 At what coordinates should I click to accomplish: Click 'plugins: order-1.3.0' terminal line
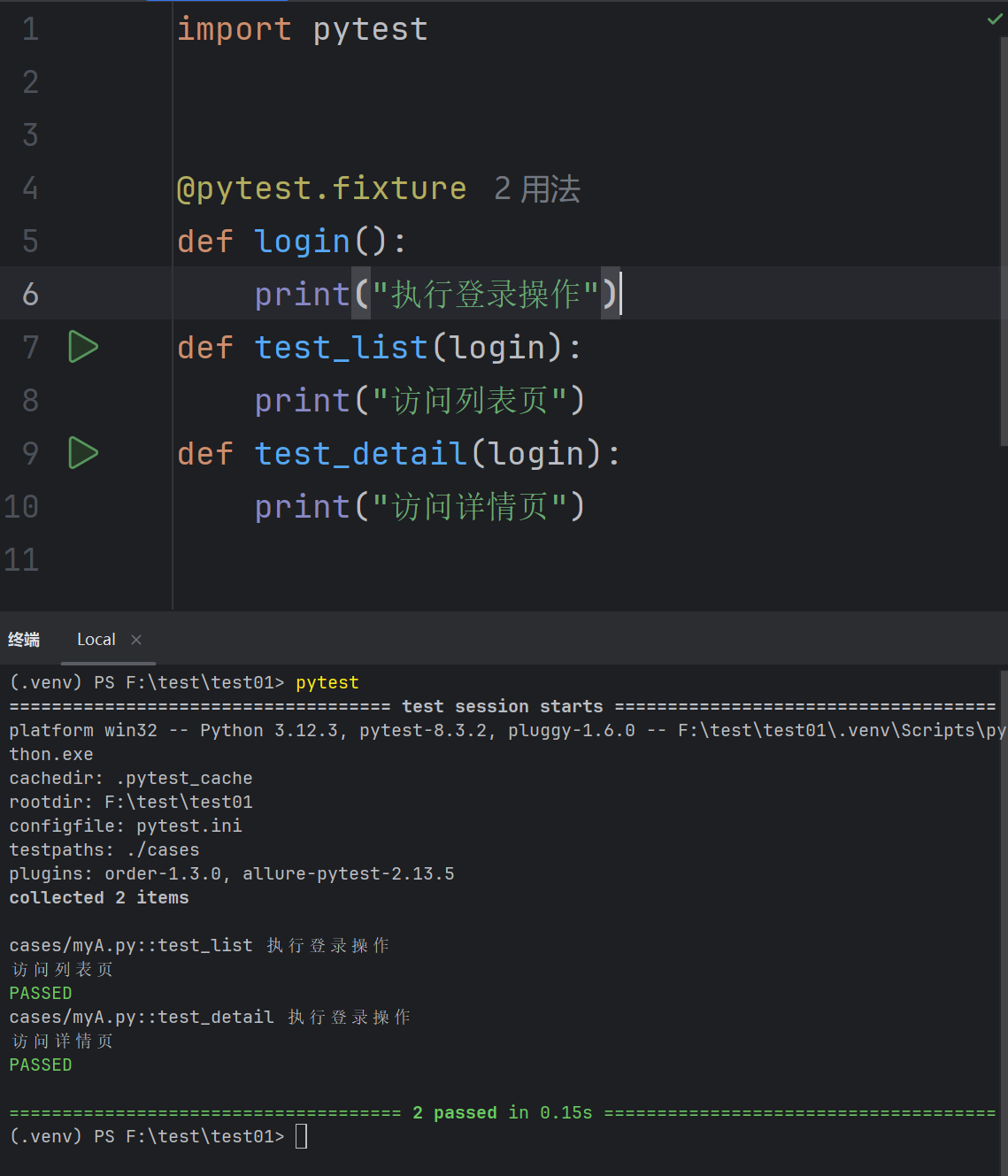point(232,873)
